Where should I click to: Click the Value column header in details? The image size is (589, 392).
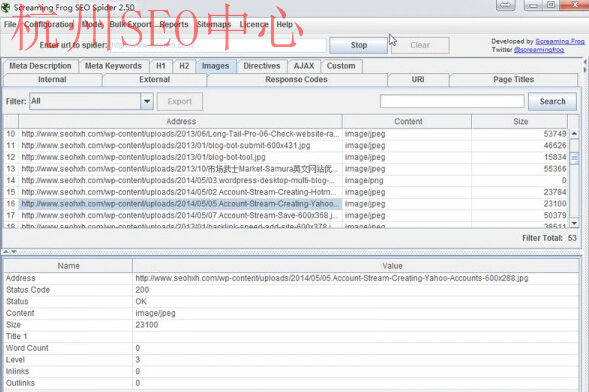pyautogui.click(x=392, y=266)
